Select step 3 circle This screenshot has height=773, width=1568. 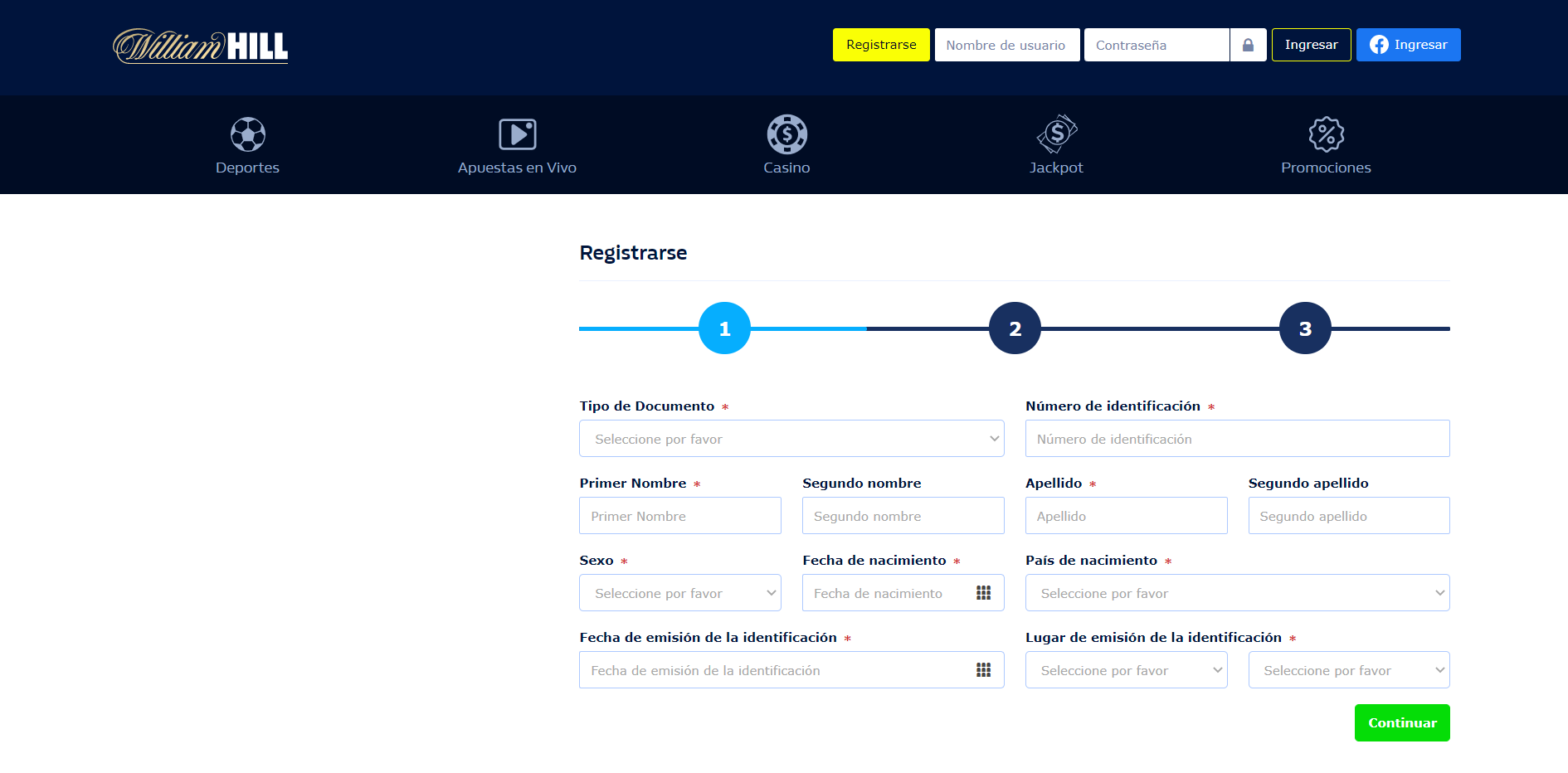tap(1305, 328)
